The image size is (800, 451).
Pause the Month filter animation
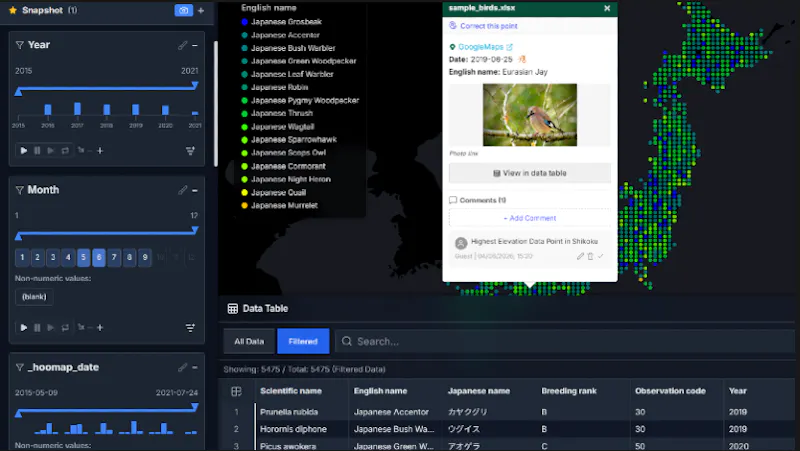point(37,328)
